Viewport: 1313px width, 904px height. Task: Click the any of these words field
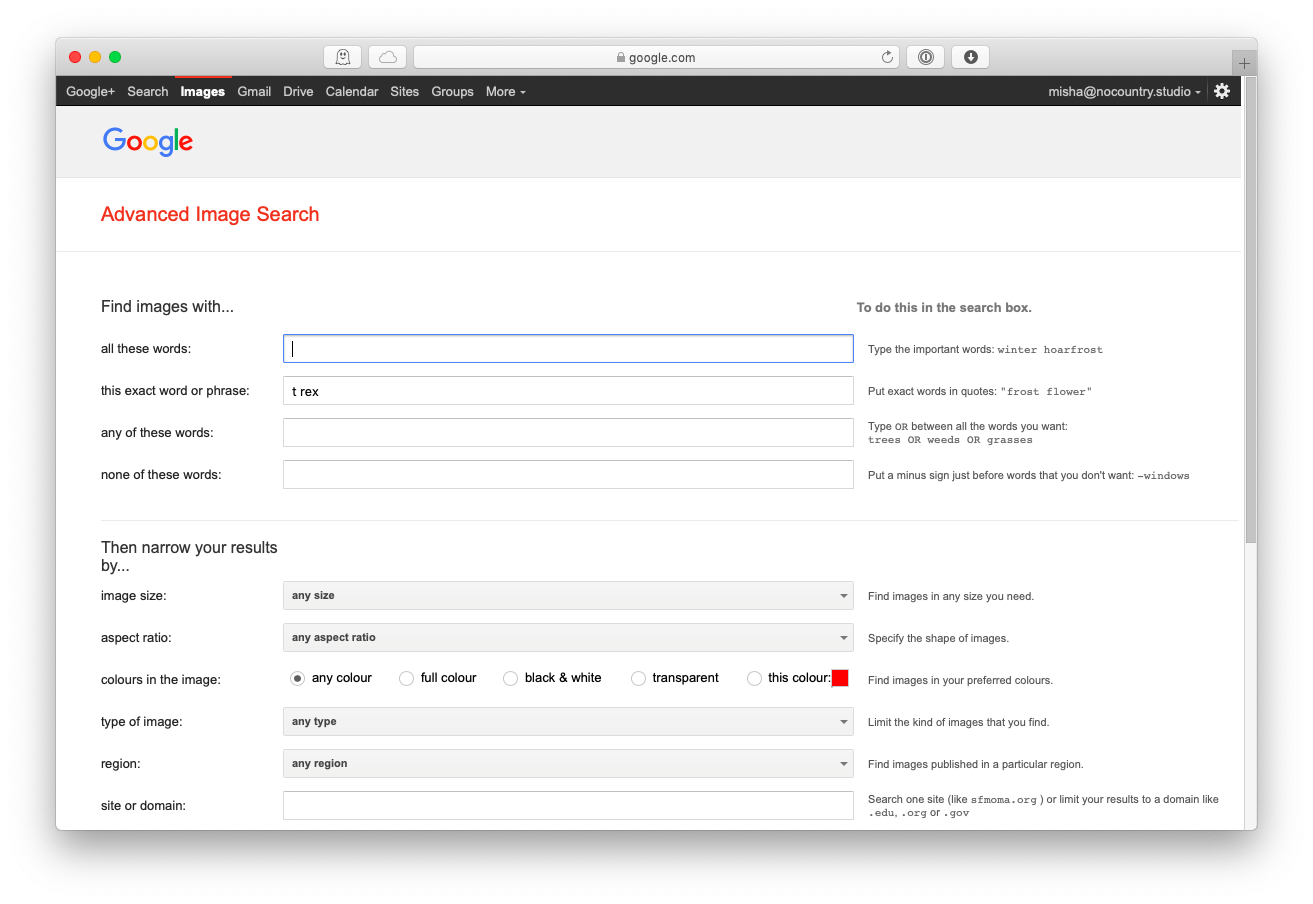coord(568,432)
